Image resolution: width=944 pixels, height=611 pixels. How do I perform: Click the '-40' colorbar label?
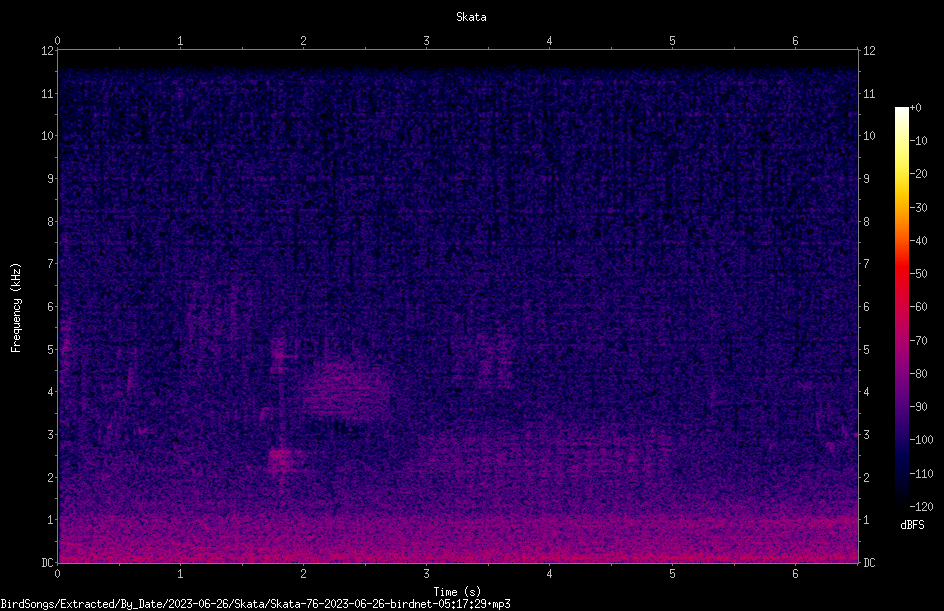coord(918,241)
